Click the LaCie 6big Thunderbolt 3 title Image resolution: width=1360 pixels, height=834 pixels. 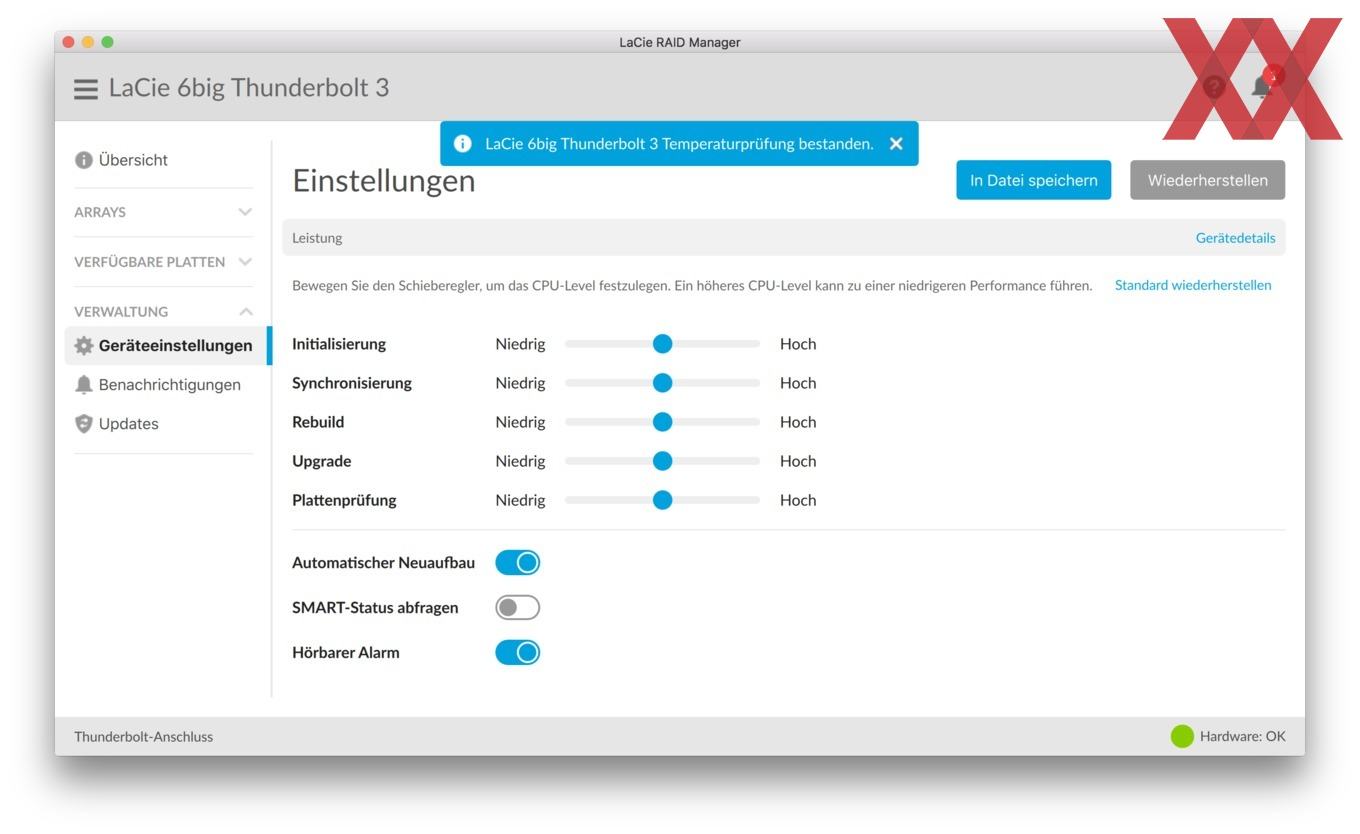point(249,88)
